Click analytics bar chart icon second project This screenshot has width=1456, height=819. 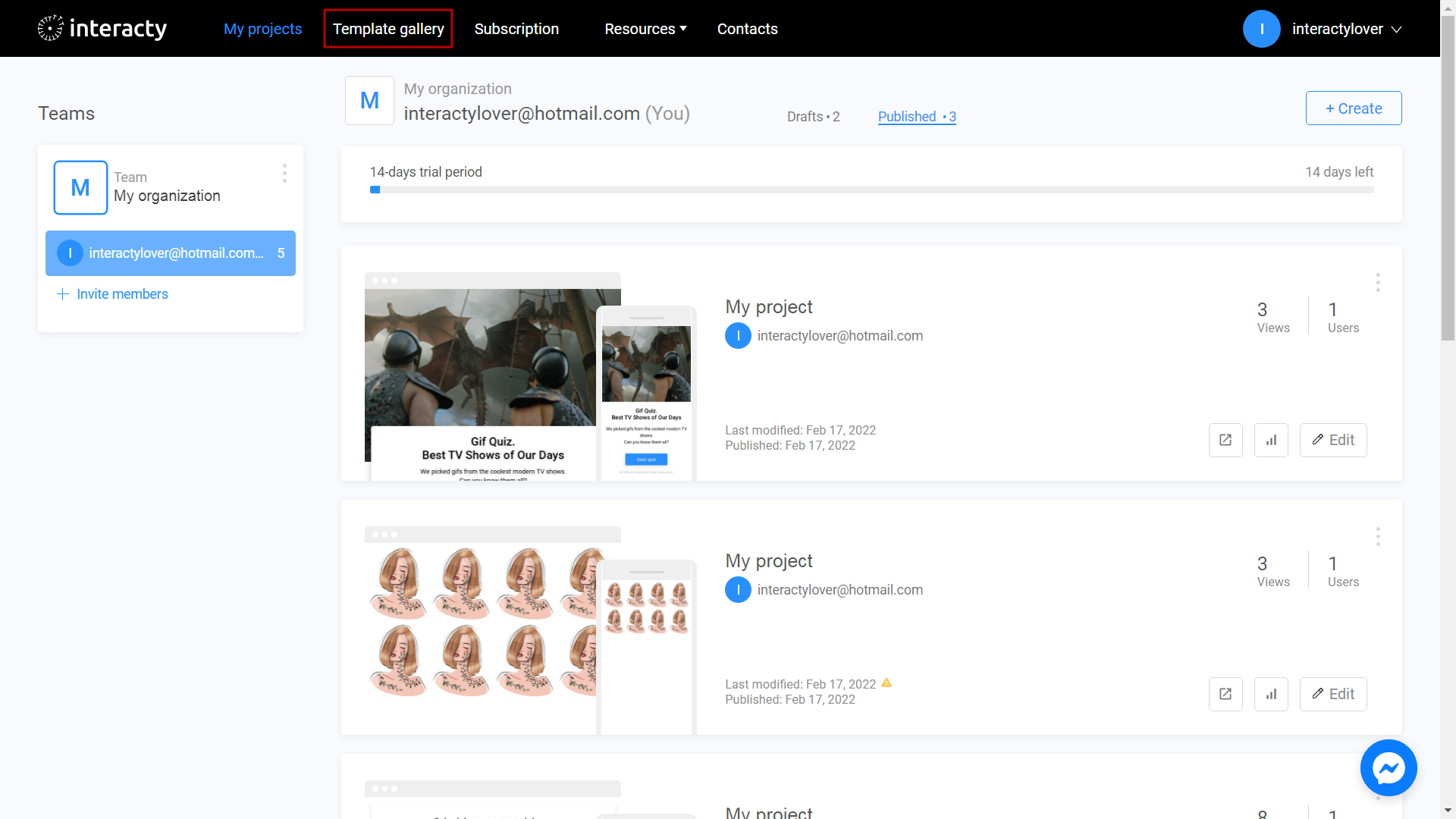(x=1271, y=693)
